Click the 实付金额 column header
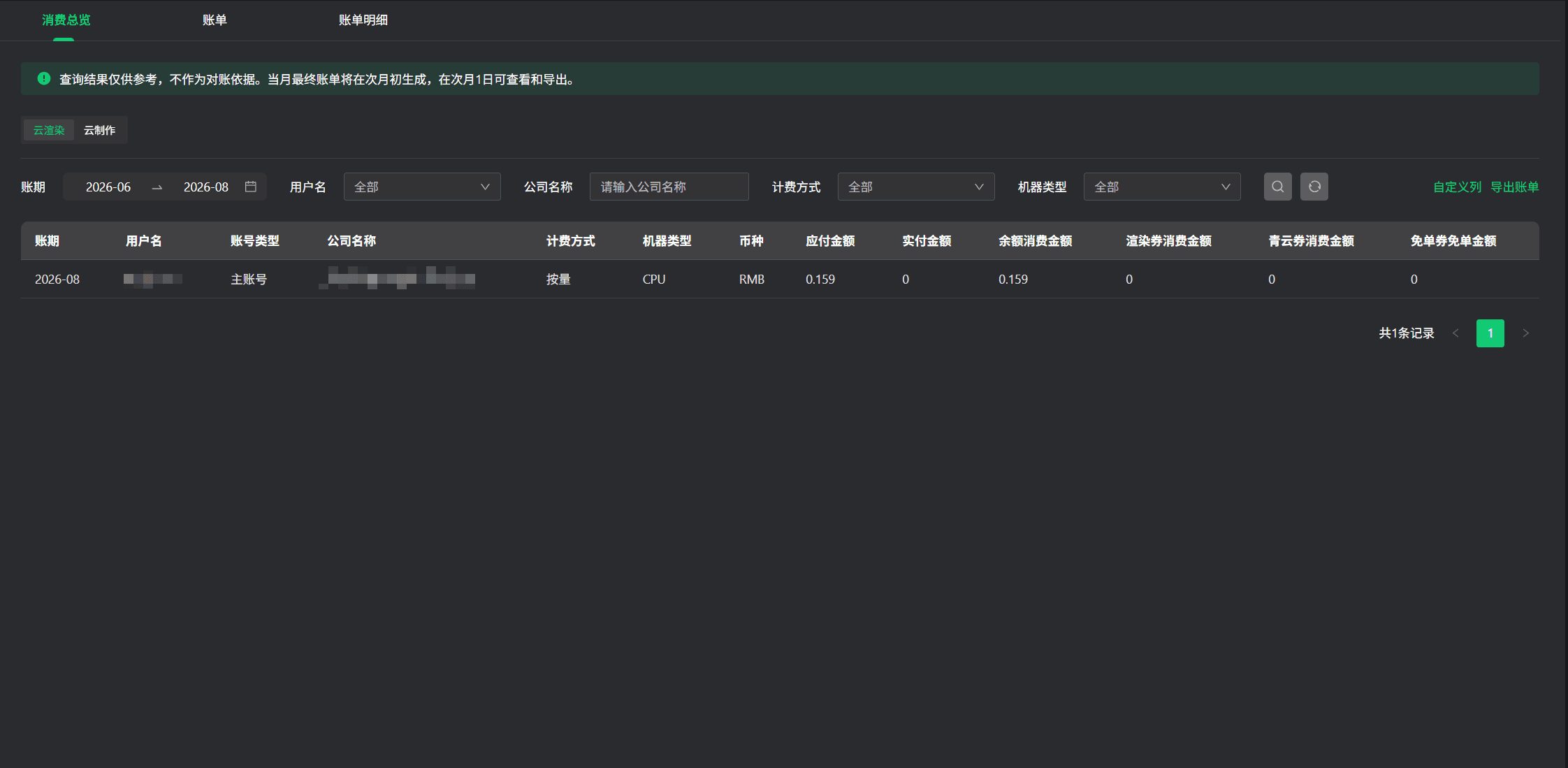 point(927,241)
